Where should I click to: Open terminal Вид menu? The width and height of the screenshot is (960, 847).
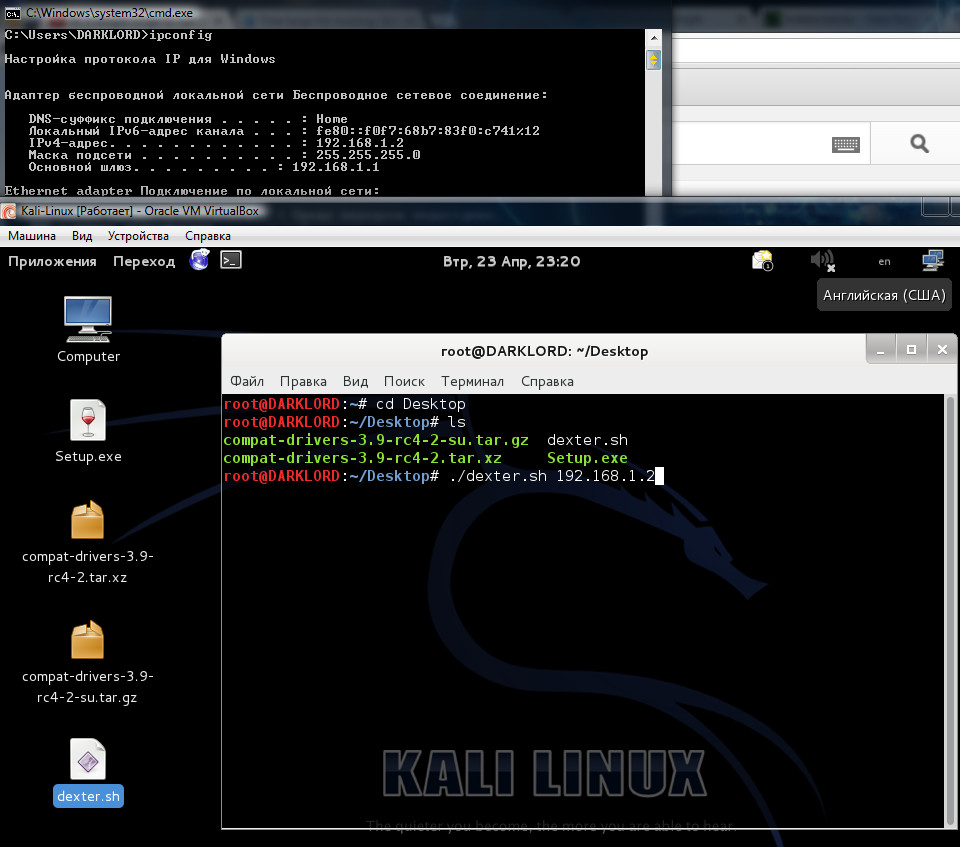point(355,382)
